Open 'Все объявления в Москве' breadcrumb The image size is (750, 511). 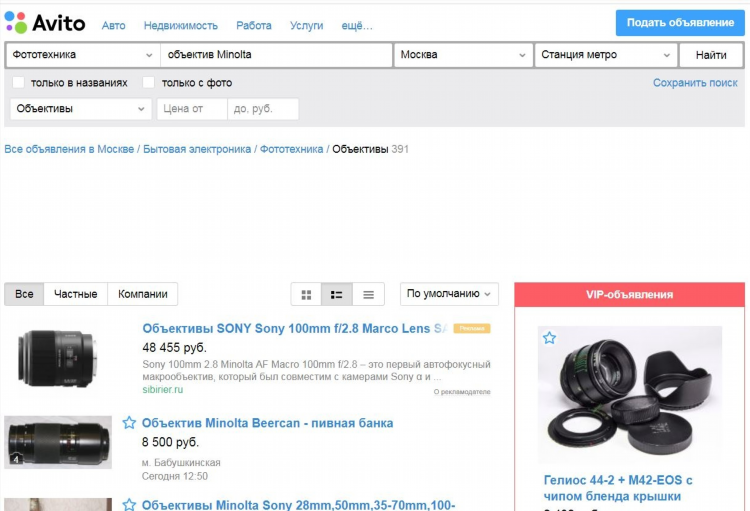[69, 149]
